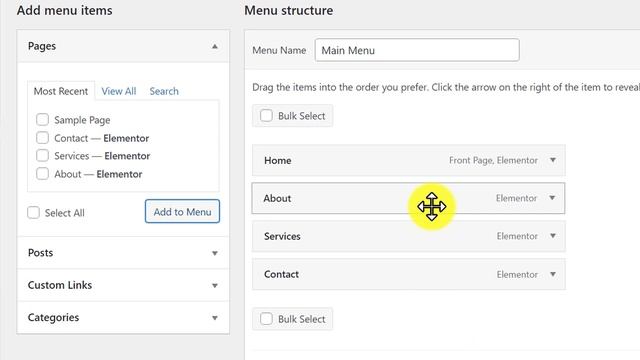
Task: Tick the Contact — Elementor page checkbox
Action: click(x=42, y=138)
